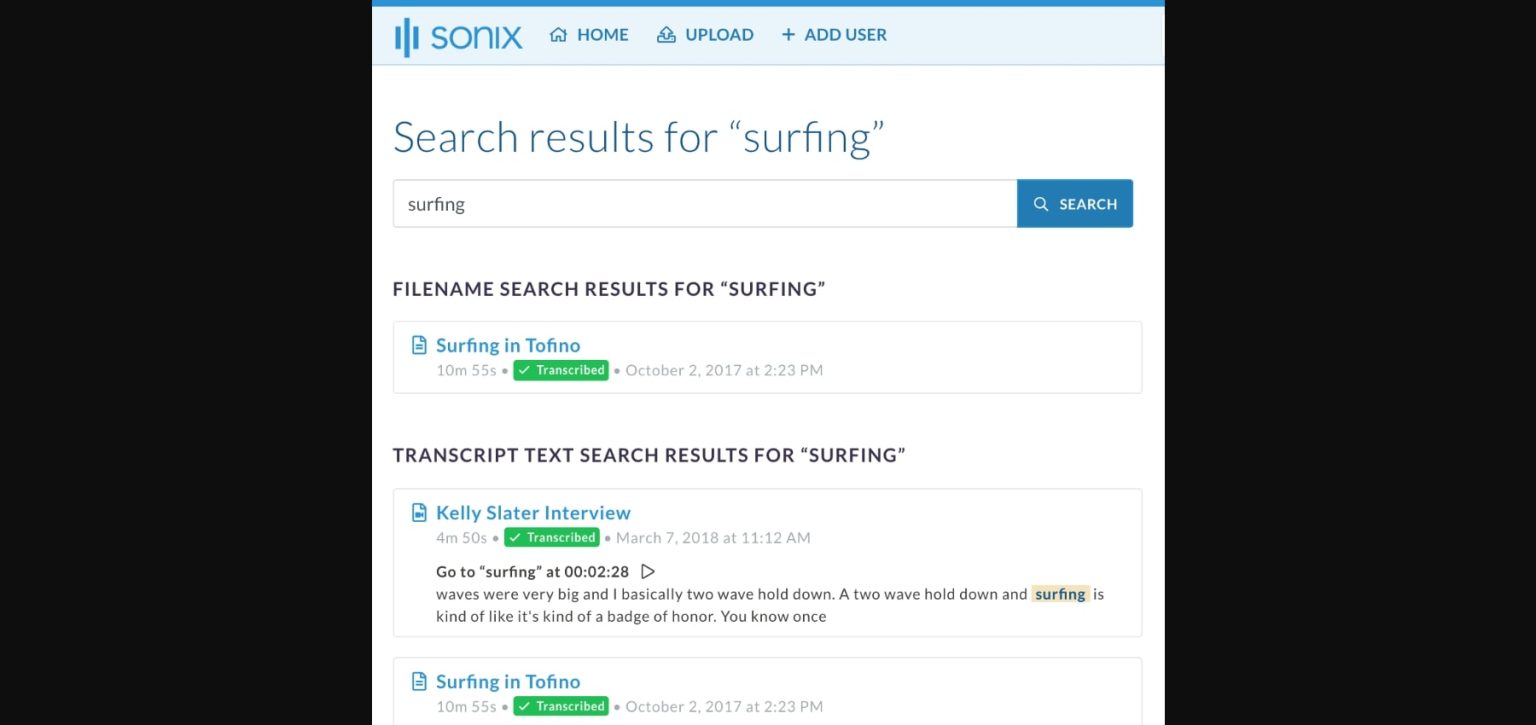Viewport: 1536px width, 725px height.
Task: Click the Transcribed badge on Kelly Slater Interview
Action: tap(552, 537)
